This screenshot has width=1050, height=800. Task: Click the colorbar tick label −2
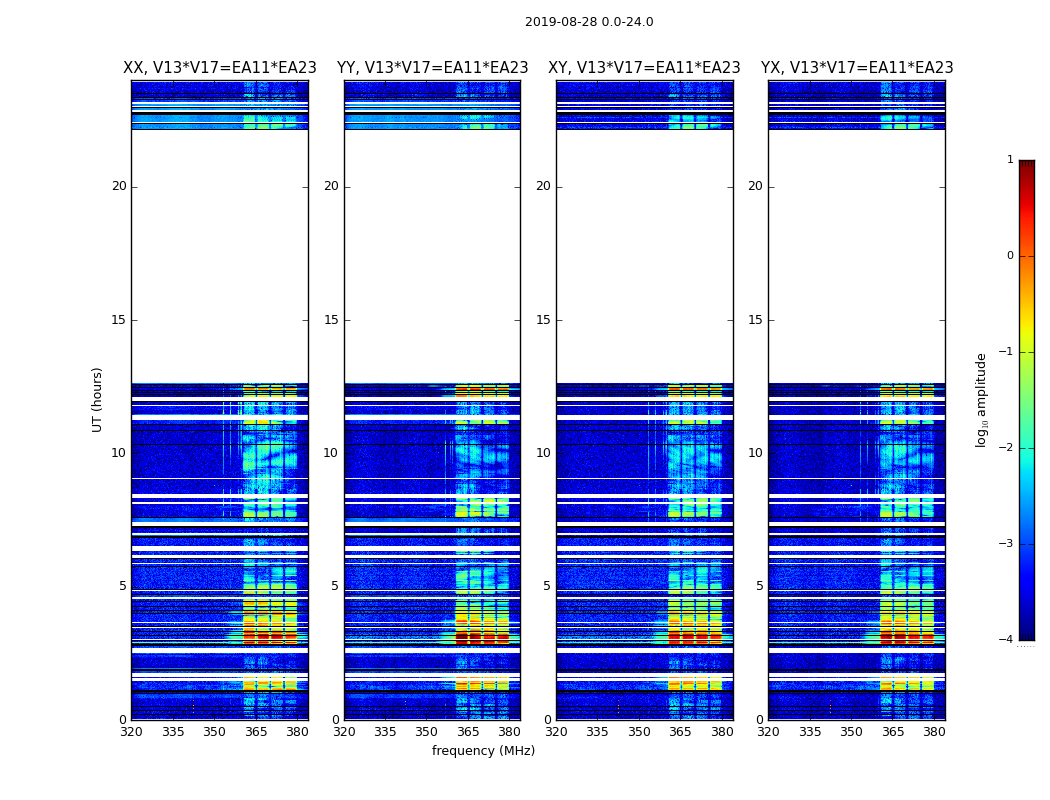1006,448
